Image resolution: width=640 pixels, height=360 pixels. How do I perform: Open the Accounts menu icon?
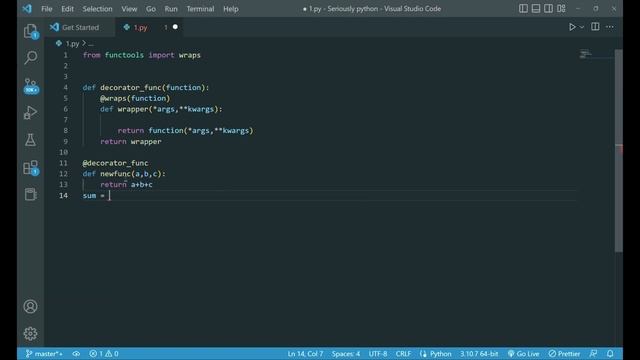[x=31, y=307]
